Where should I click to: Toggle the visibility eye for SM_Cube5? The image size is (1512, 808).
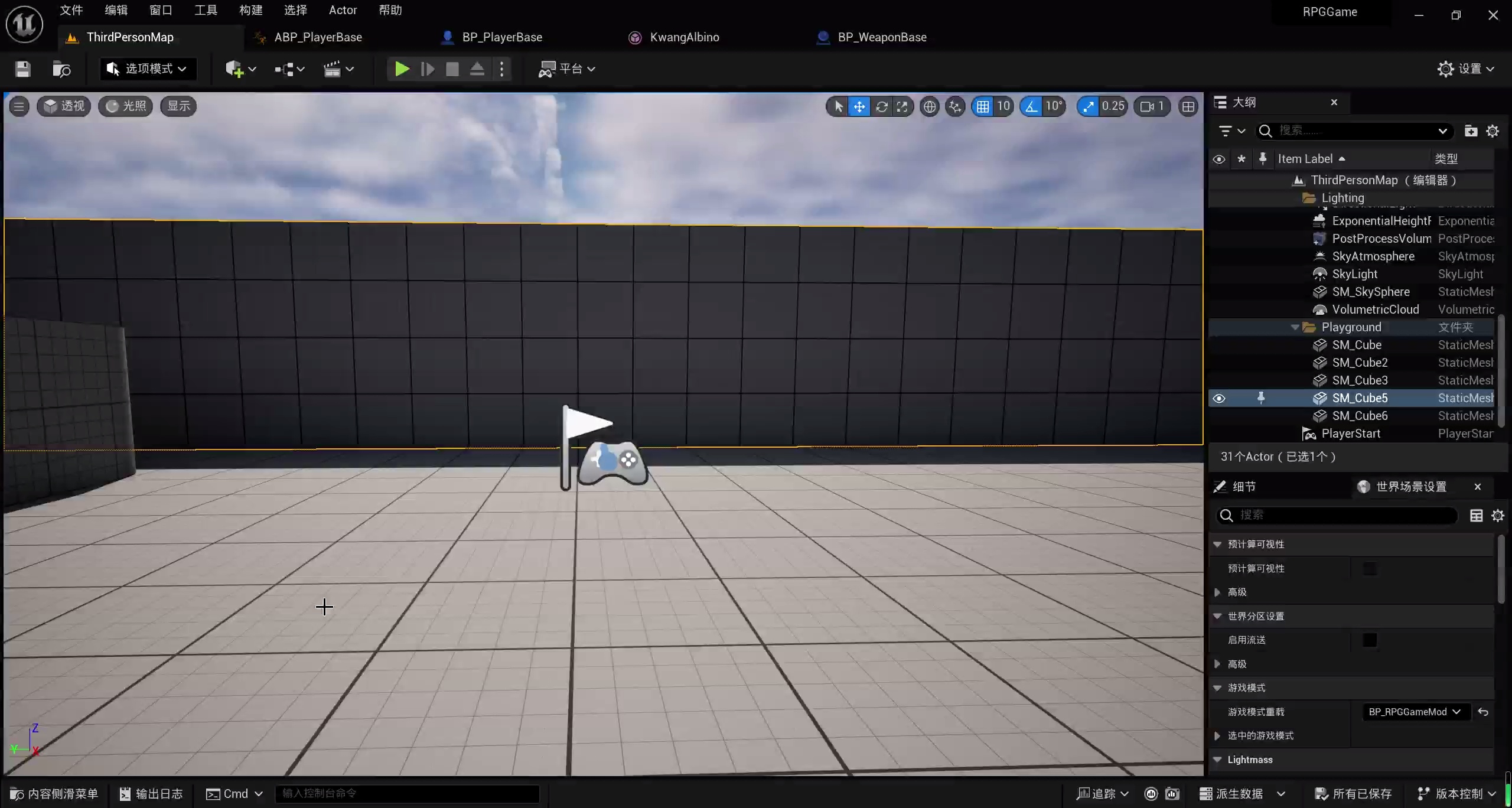1218,399
